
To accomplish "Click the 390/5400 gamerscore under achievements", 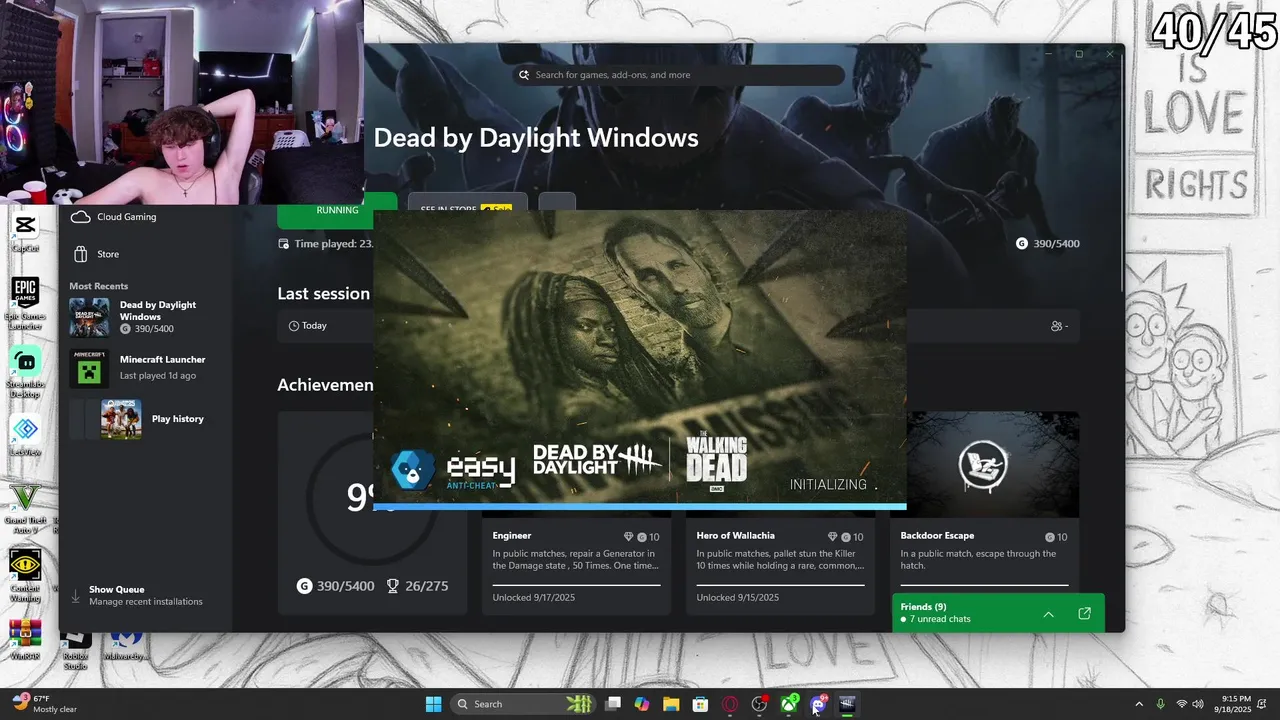I will (x=336, y=586).
